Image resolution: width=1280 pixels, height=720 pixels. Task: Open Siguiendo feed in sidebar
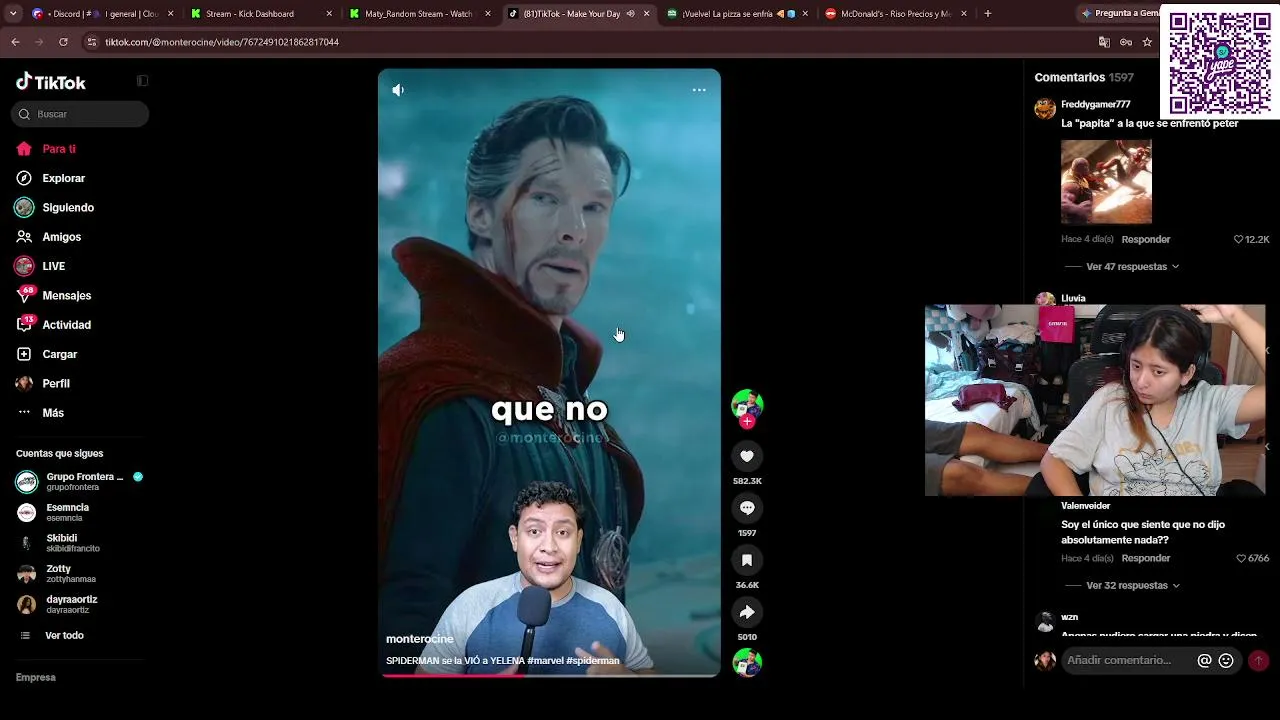pyautogui.click(x=68, y=208)
